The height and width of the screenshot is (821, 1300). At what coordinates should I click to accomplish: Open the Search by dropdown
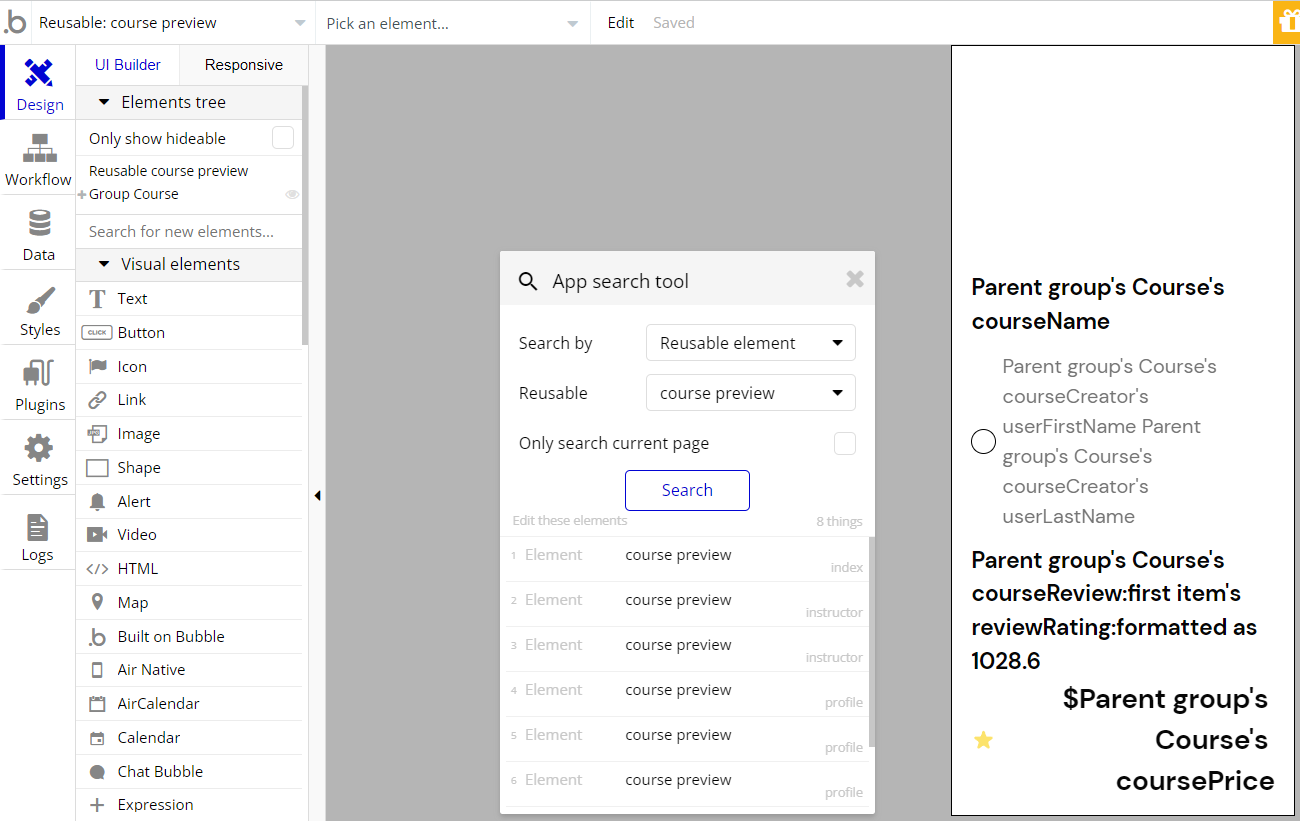tap(750, 343)
